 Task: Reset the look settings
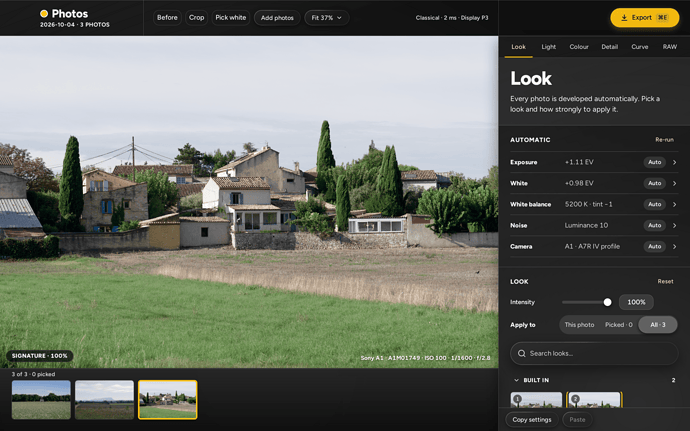665,281
